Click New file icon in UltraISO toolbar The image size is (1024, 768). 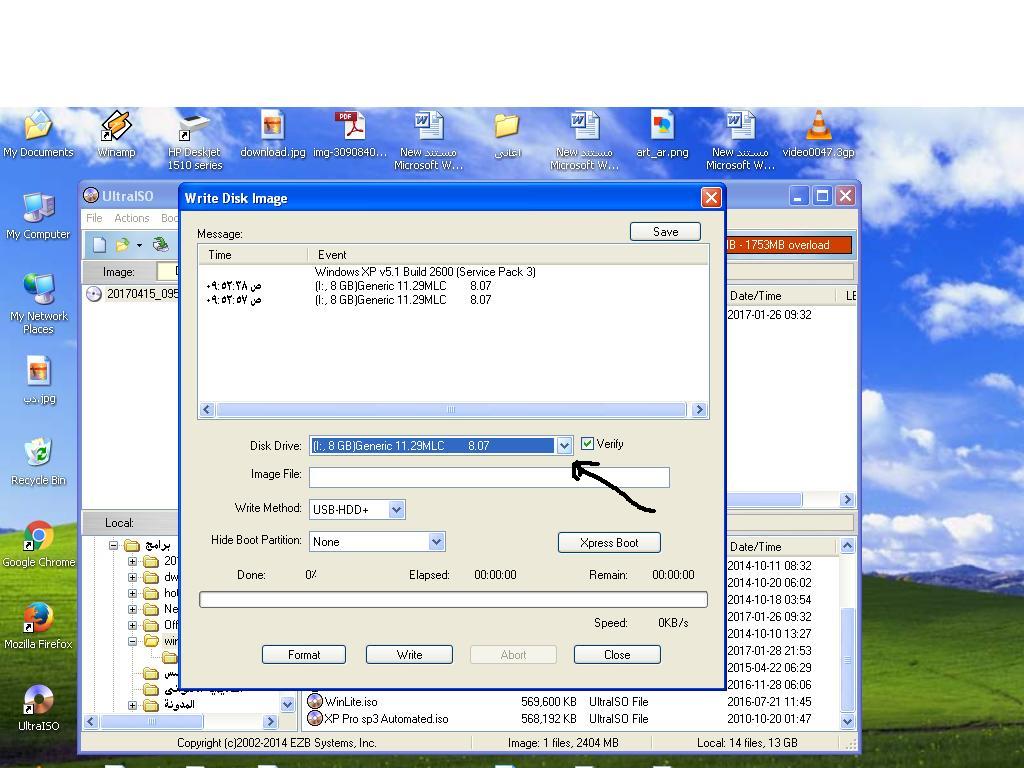99,245
